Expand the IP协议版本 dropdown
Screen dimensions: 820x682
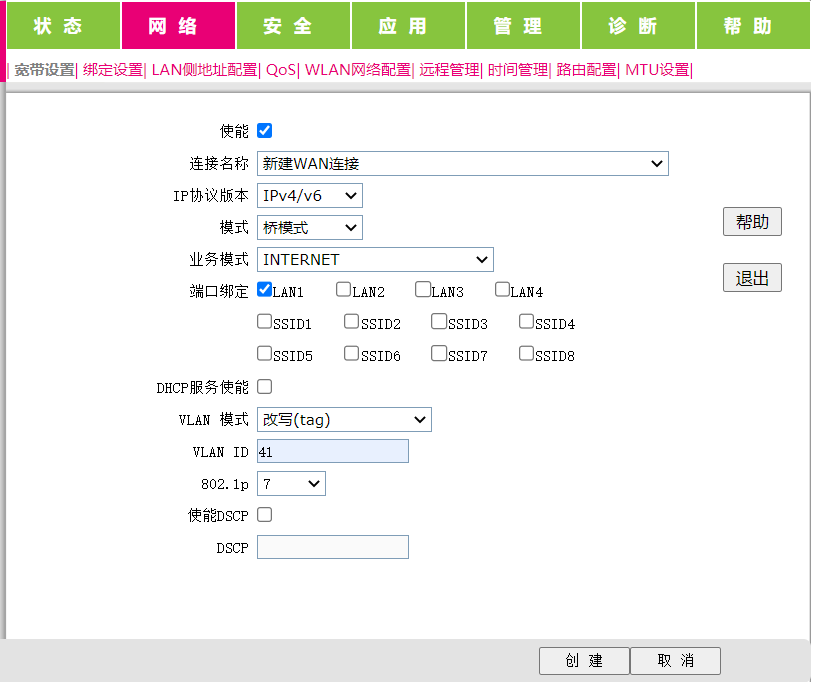310,196
